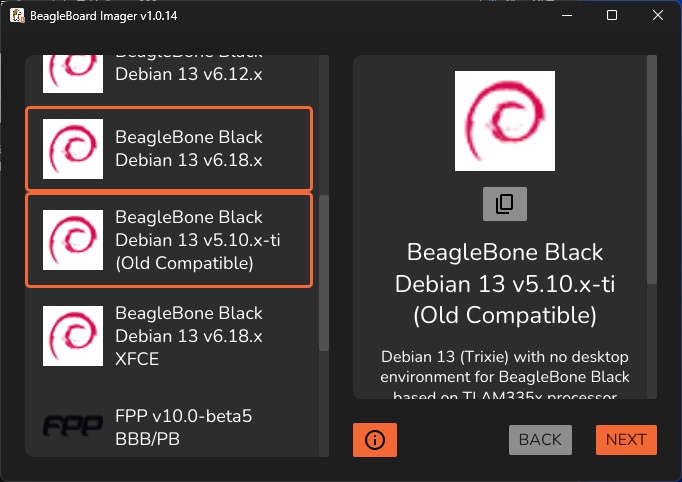Click the BACK button

pos(540,440)
